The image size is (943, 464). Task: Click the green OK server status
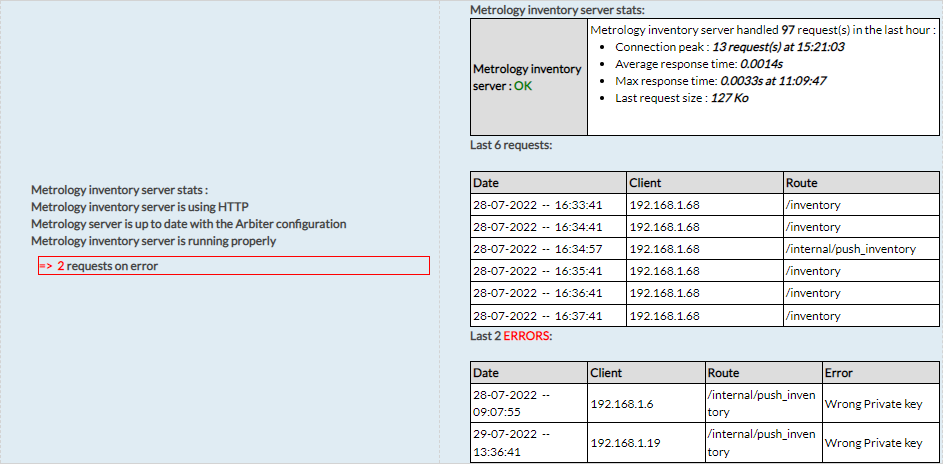click(x=523, y=86)
